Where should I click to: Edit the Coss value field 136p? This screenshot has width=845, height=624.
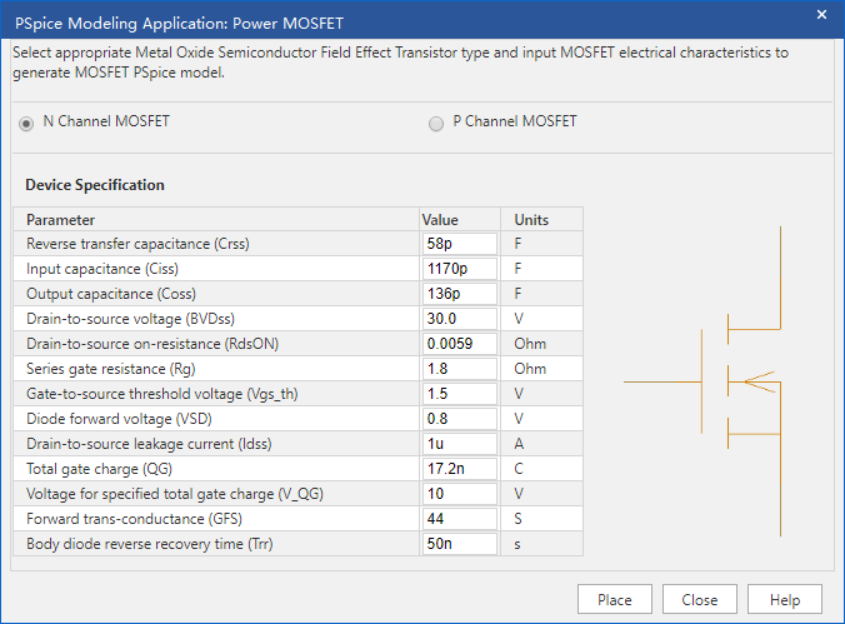coord(460,294)
